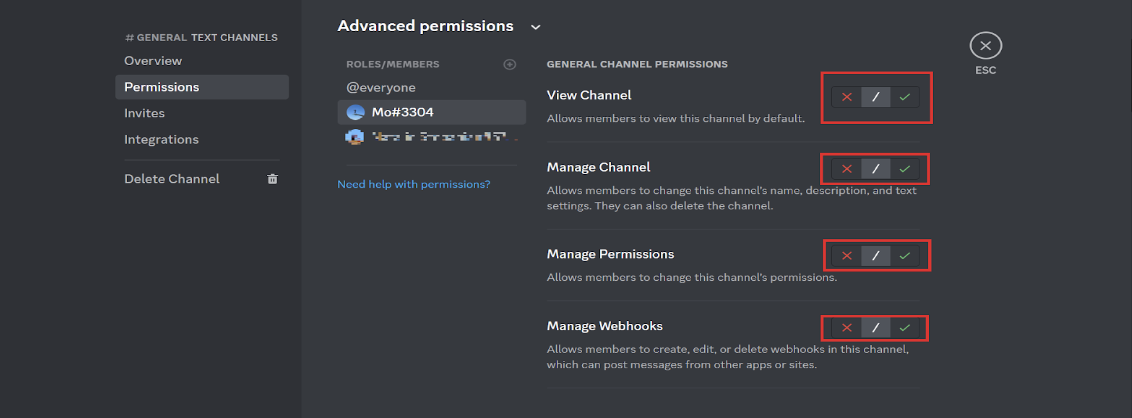Select the @everyone role
The height and width of the screenshot is (418, 1132).
tap(380, 87)
